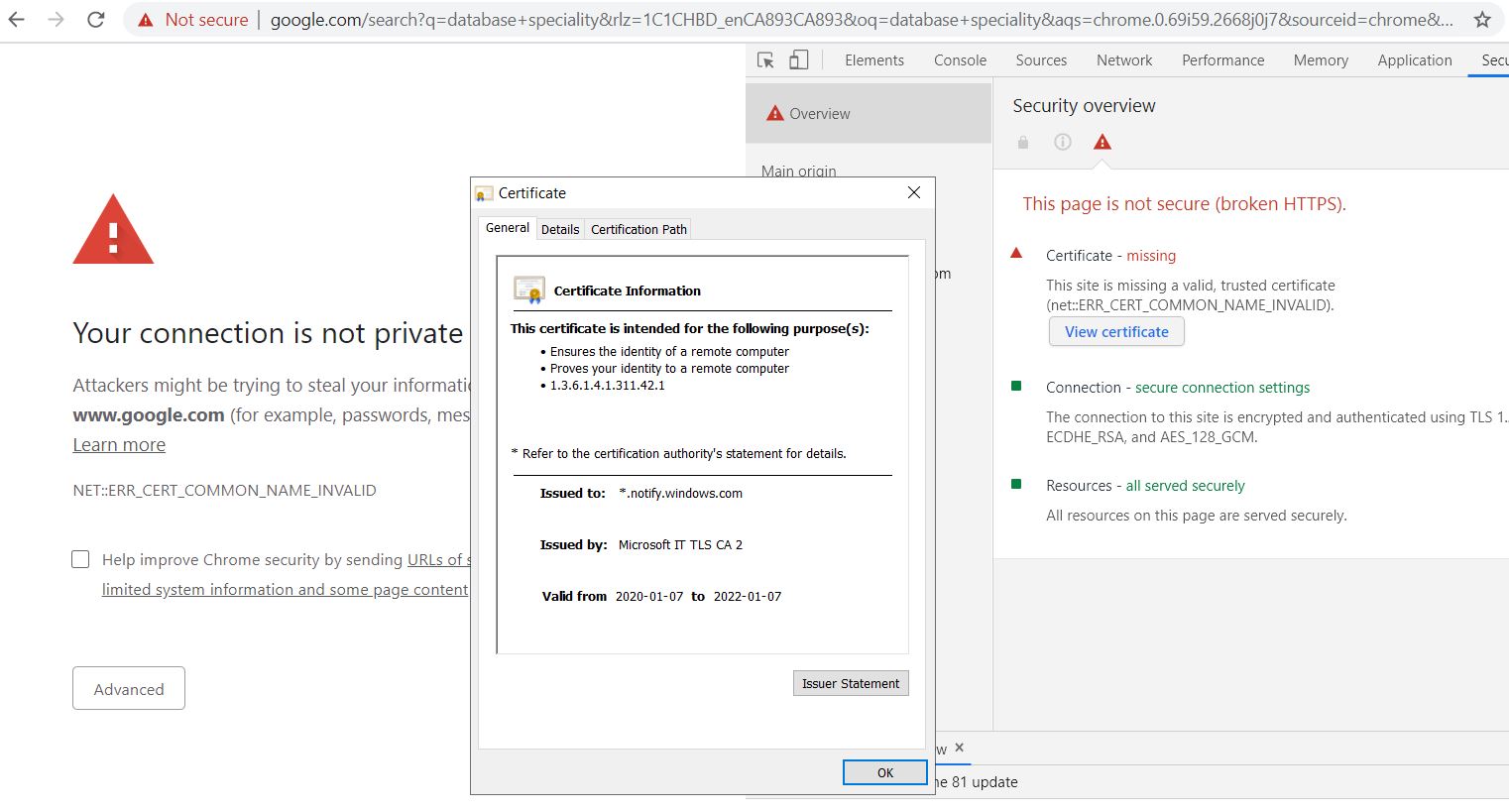Open the Elements tab in DevTools
The height and width of the screenshot is (812, 1509).
874,60
